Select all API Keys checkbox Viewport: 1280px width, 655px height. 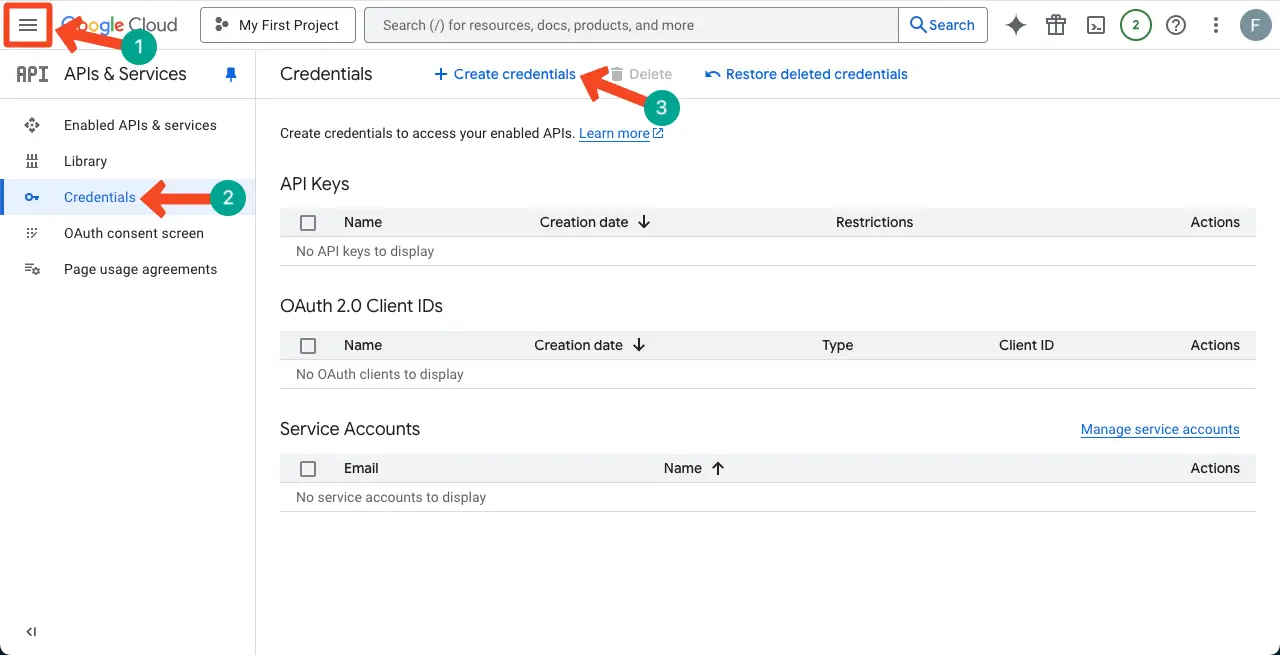pos(308,222)
